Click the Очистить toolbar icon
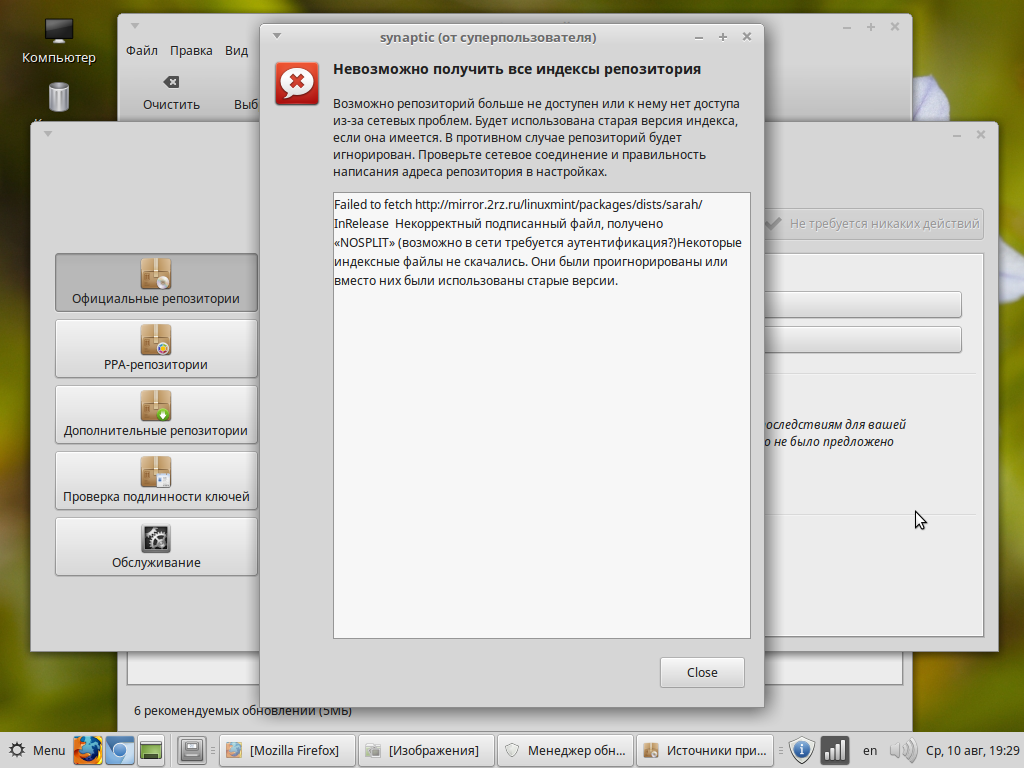The width and height of the screenshot is (1024, 768). click(171, 92)
